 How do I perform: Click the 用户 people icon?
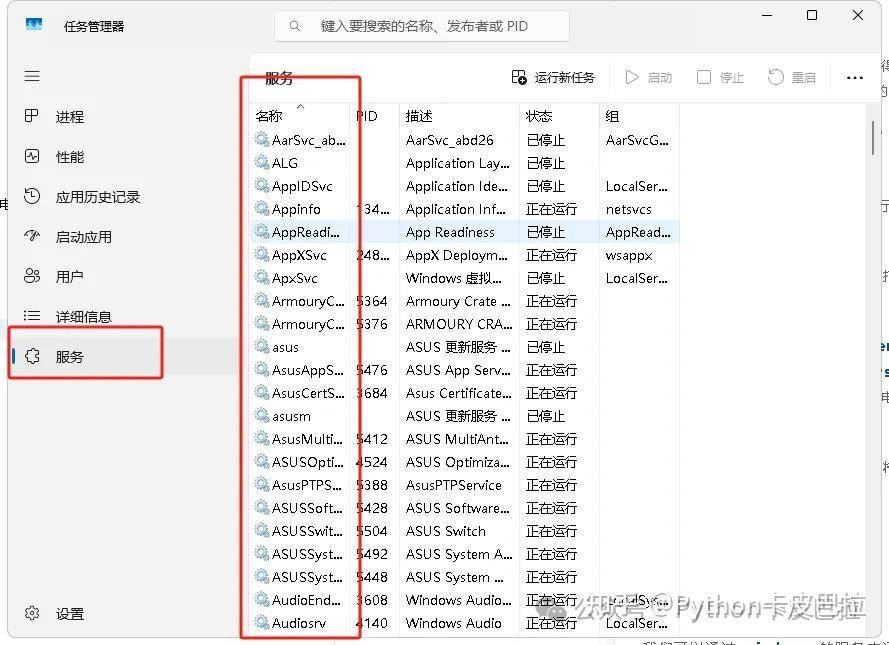tap(32, 276)
